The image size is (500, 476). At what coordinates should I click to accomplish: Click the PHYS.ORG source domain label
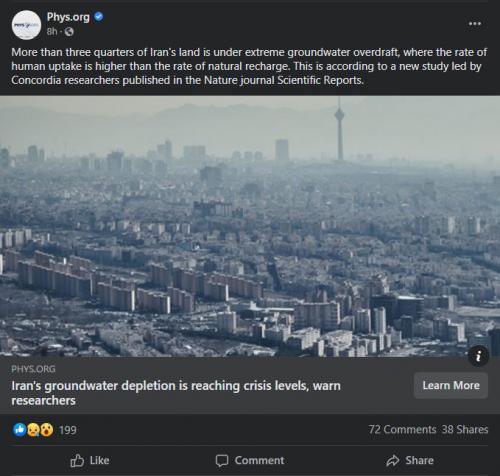tap(33, 369)
